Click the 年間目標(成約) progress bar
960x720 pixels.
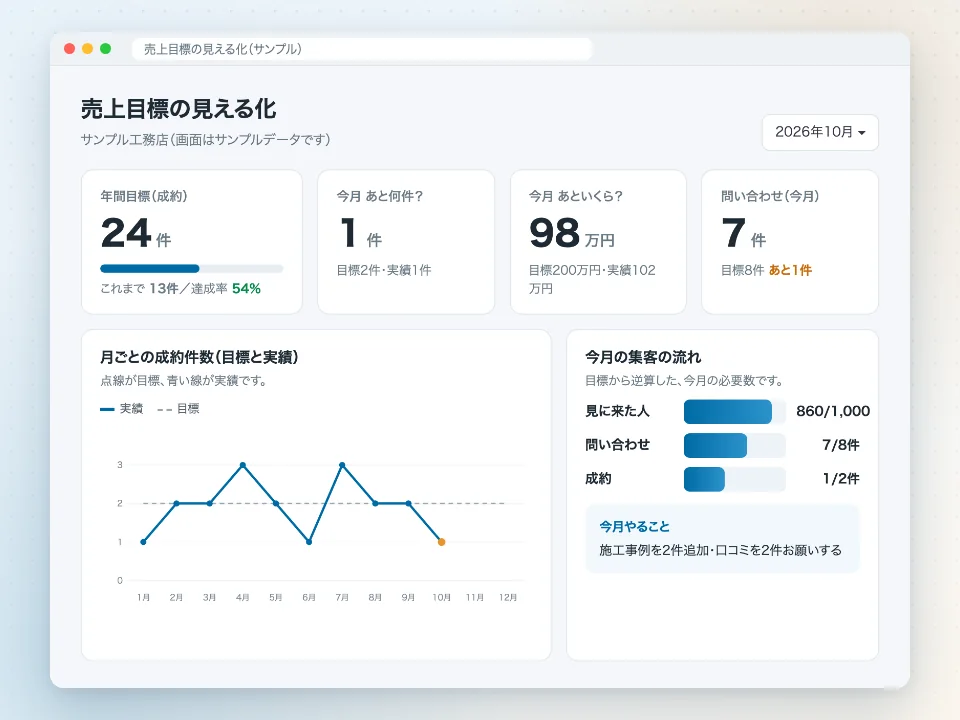(x=192, y=268)
